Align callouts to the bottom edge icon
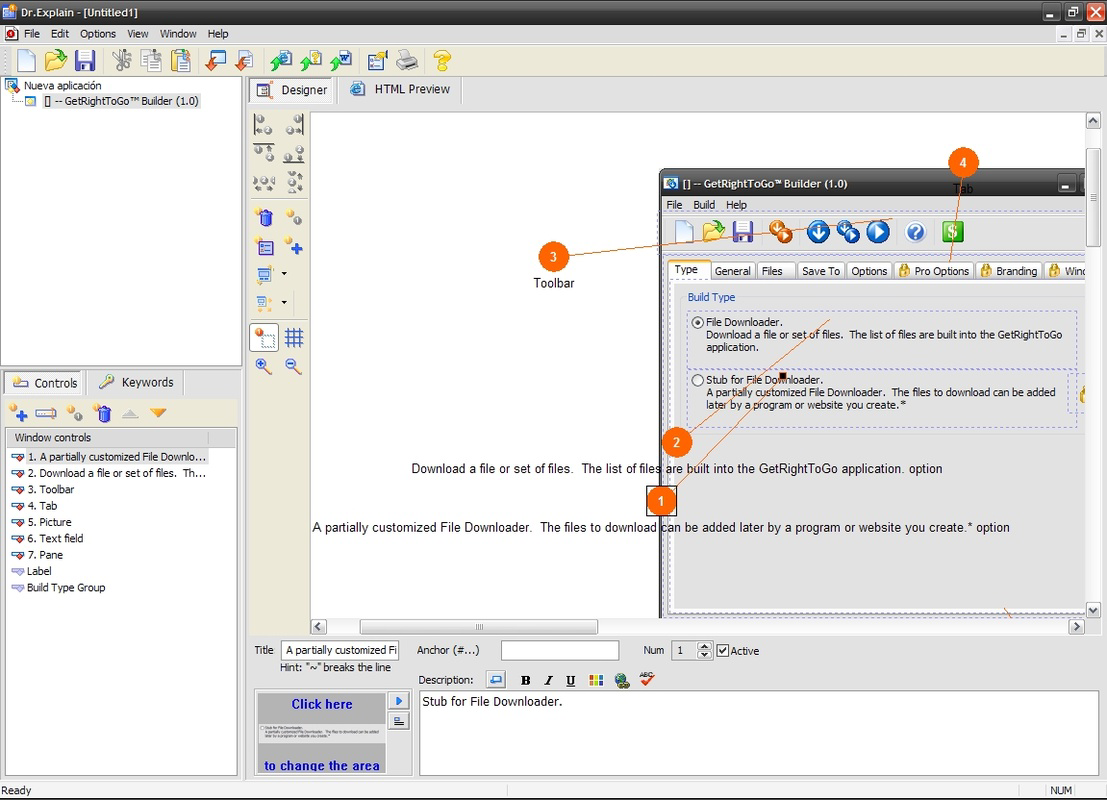Viewport: 1107px width, 800px height. tap(294, 153)
